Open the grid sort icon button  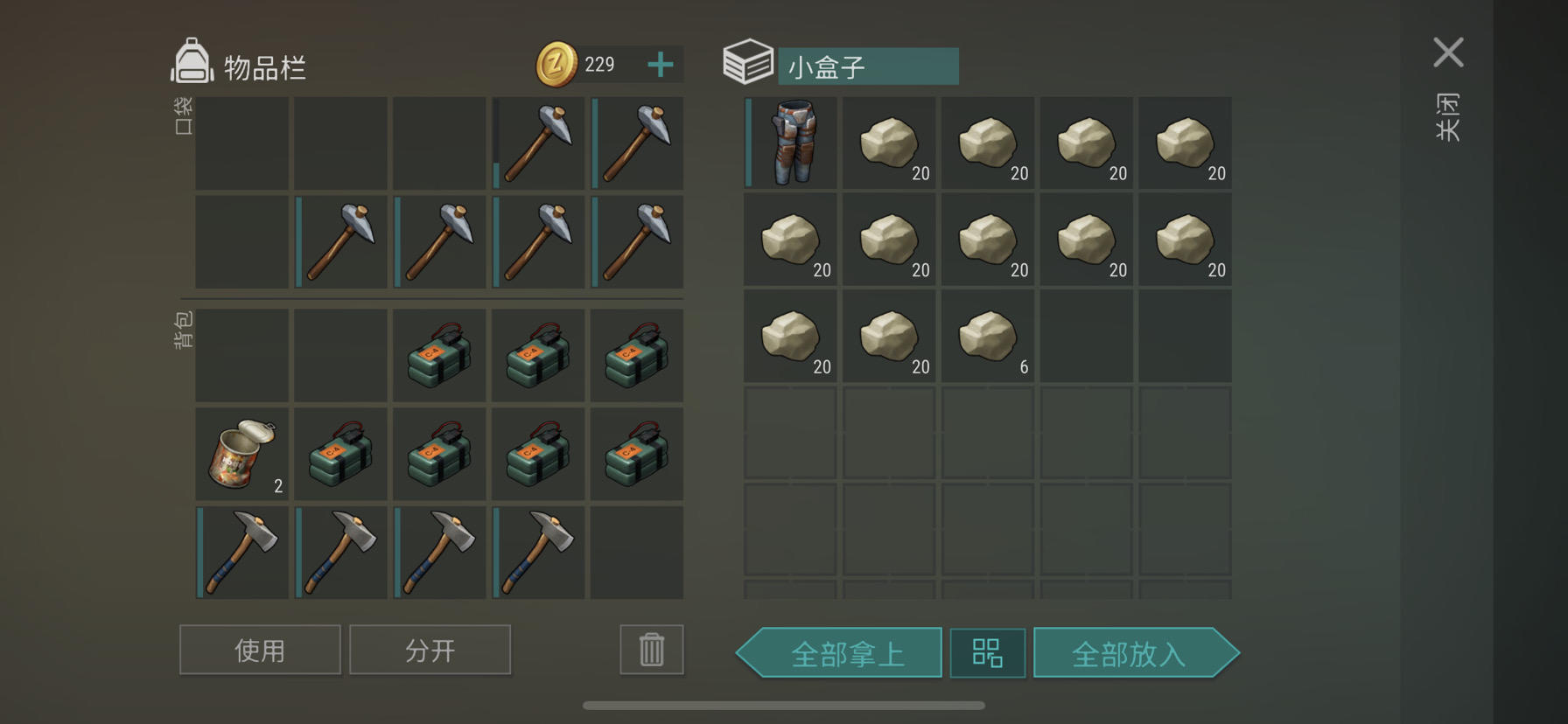[988, 653]
